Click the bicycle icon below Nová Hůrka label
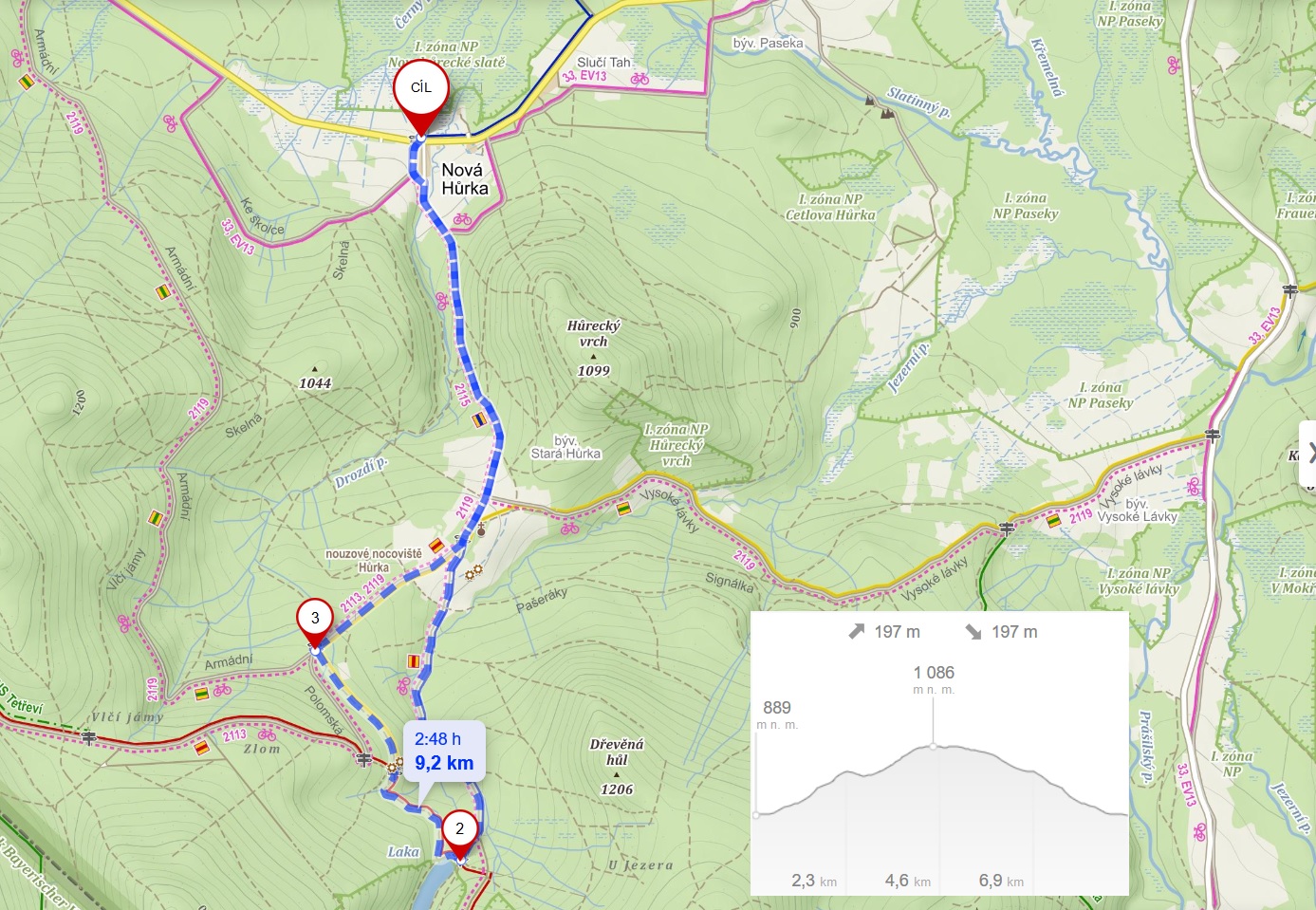1316x910 pixels. click(462, 219)
